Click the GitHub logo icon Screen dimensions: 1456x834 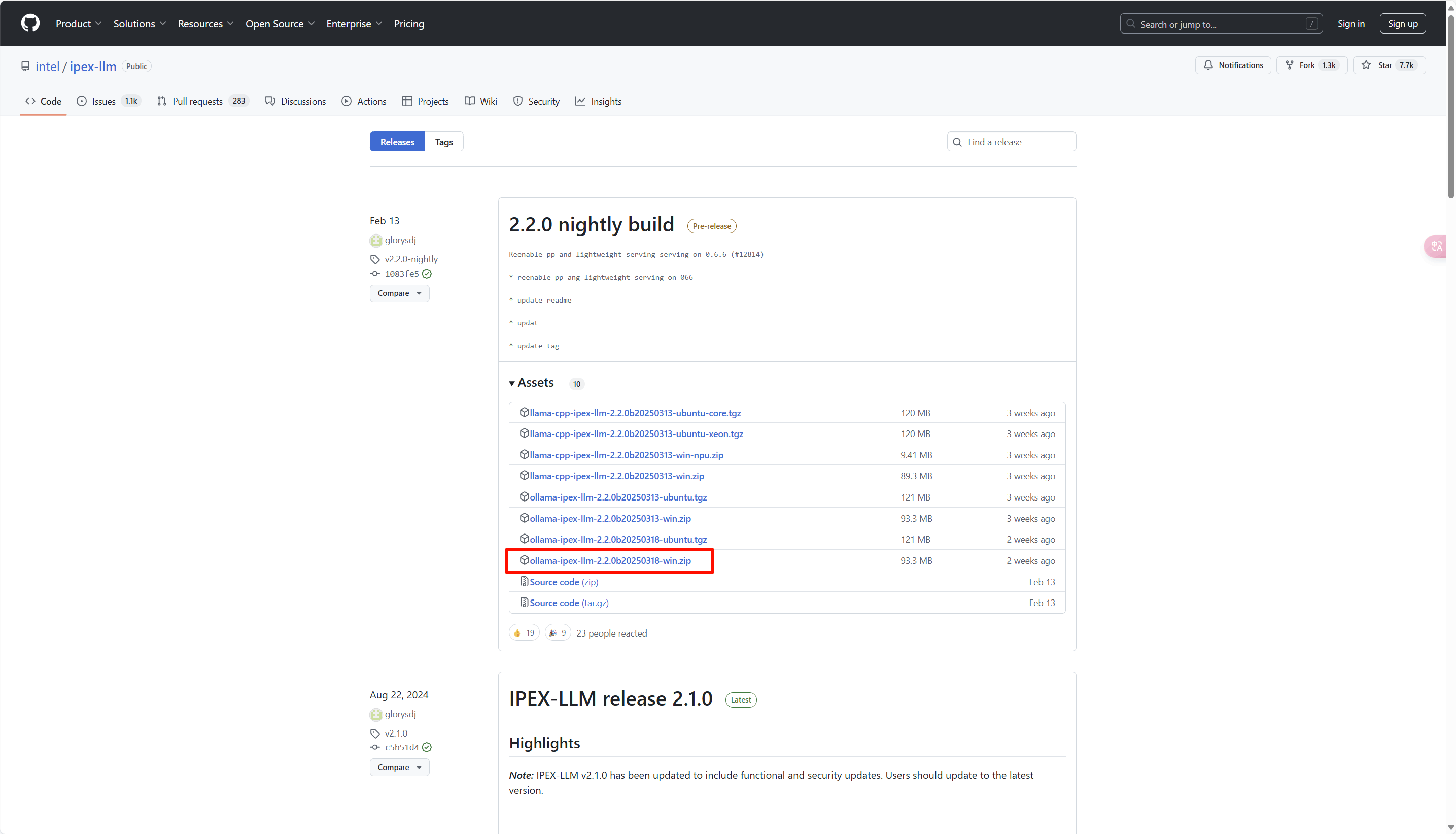point(30,23)
